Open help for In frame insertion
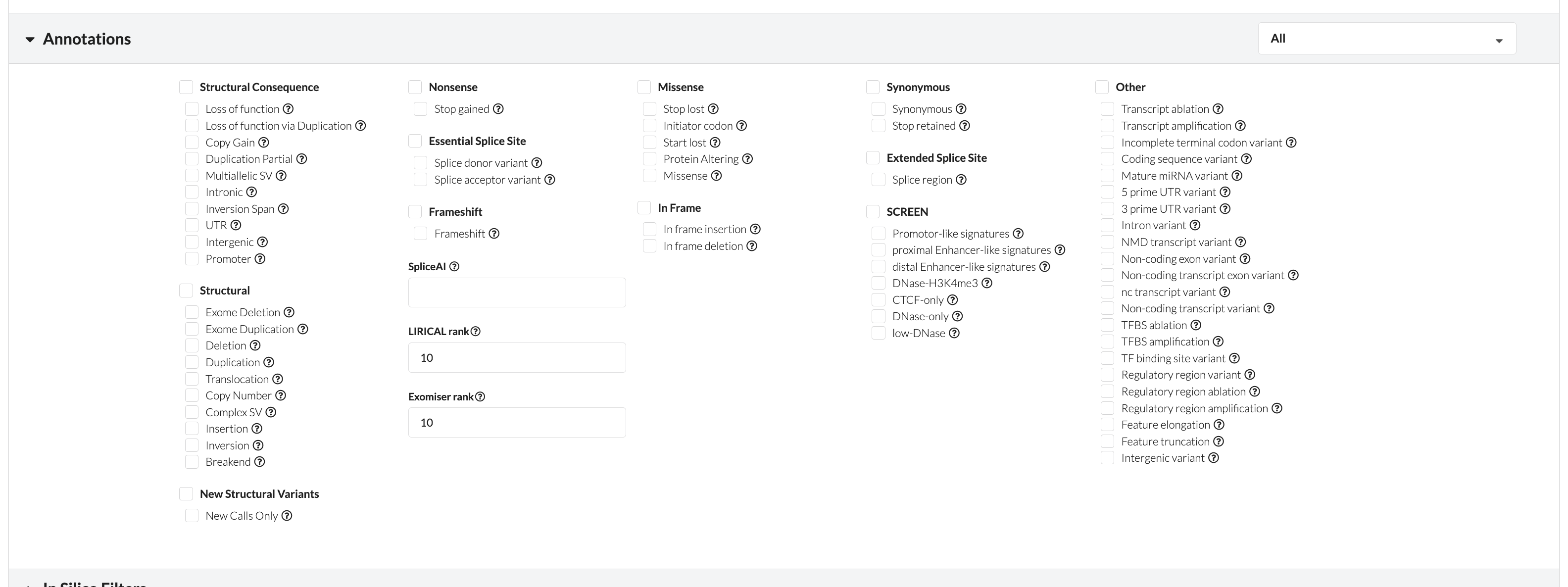 tap(756, 229)
